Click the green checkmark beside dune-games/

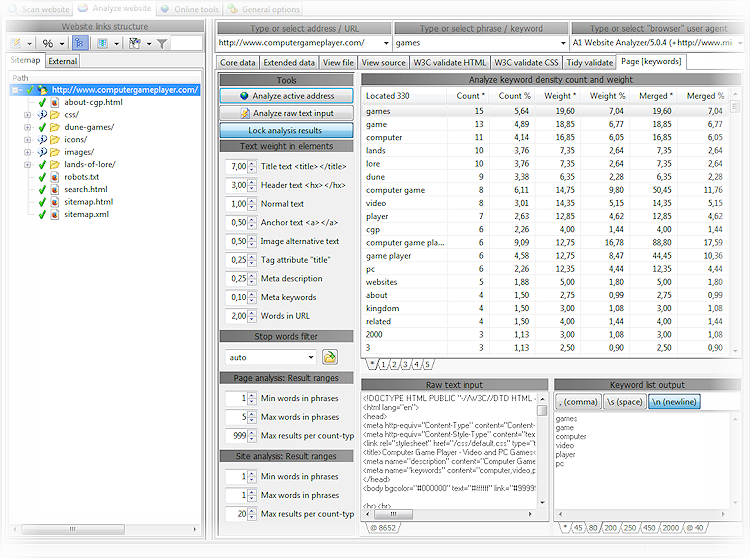[x=42, y=127]
